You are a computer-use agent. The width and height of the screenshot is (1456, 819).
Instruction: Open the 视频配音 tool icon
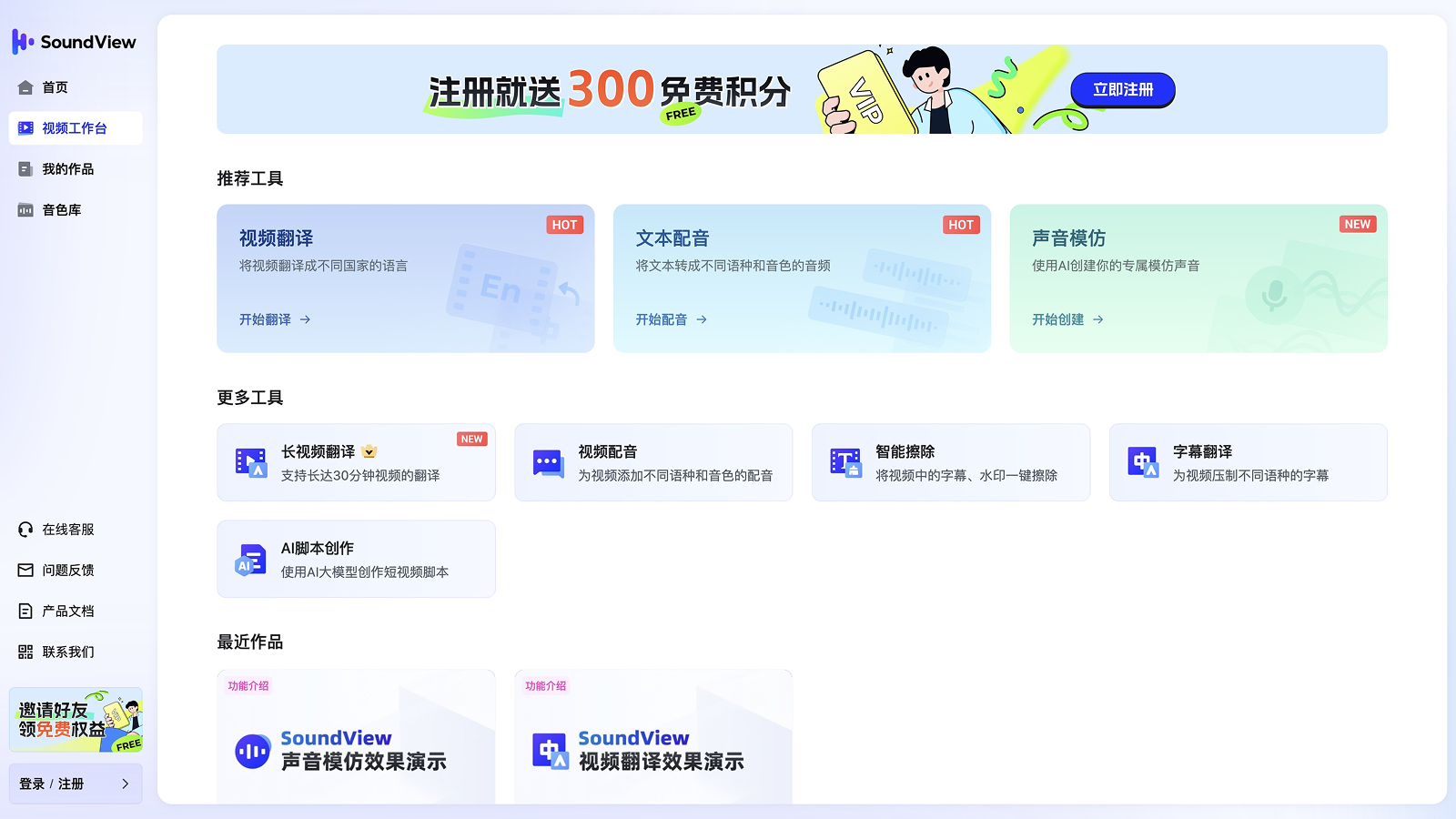(547, 461)
